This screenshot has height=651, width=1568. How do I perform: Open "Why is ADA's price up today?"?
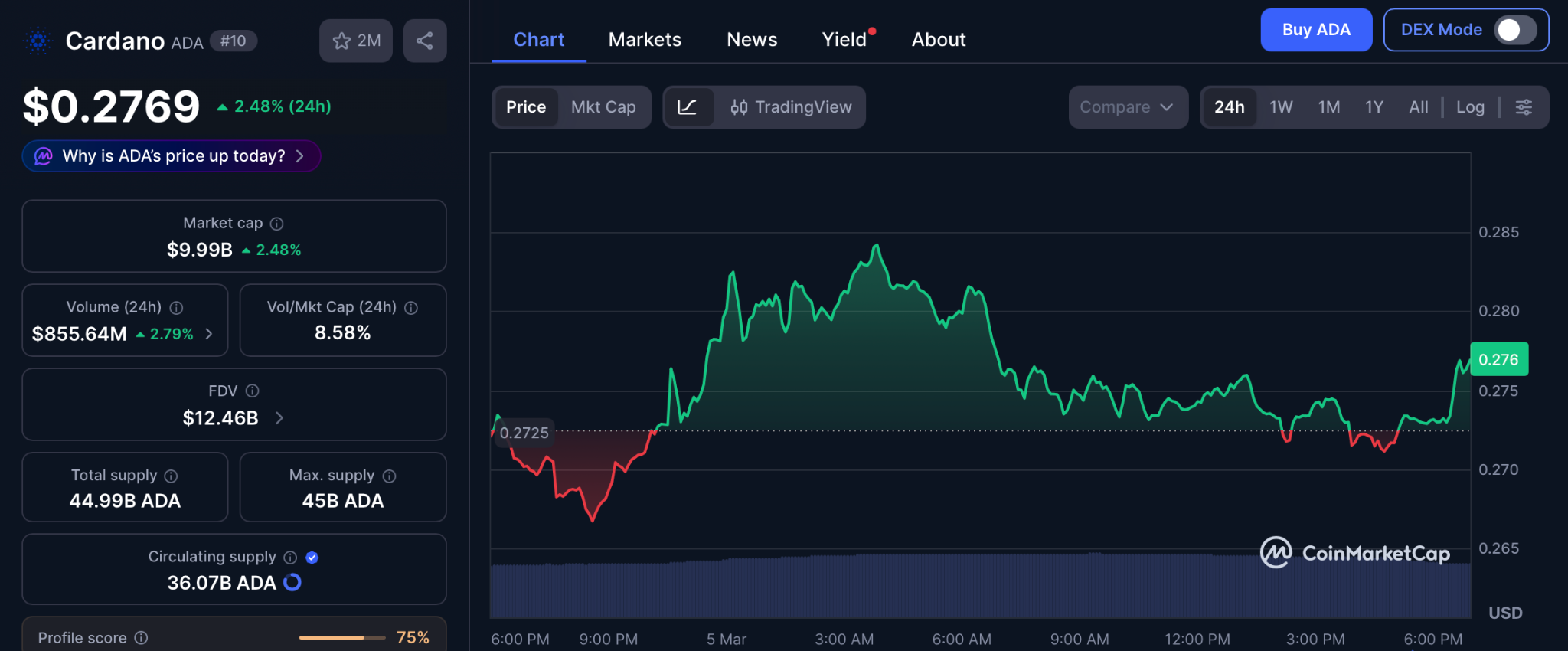(x=171, y=156)
